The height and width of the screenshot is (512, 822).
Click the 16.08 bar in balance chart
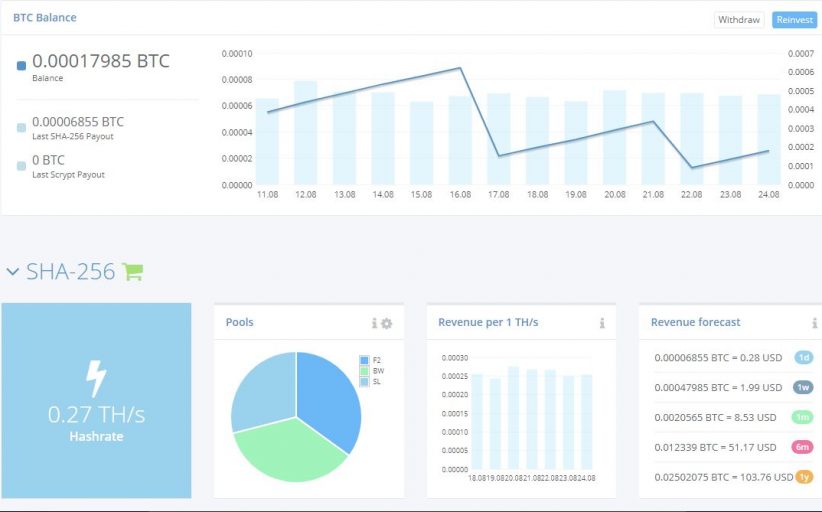click(x=460, y=140)
